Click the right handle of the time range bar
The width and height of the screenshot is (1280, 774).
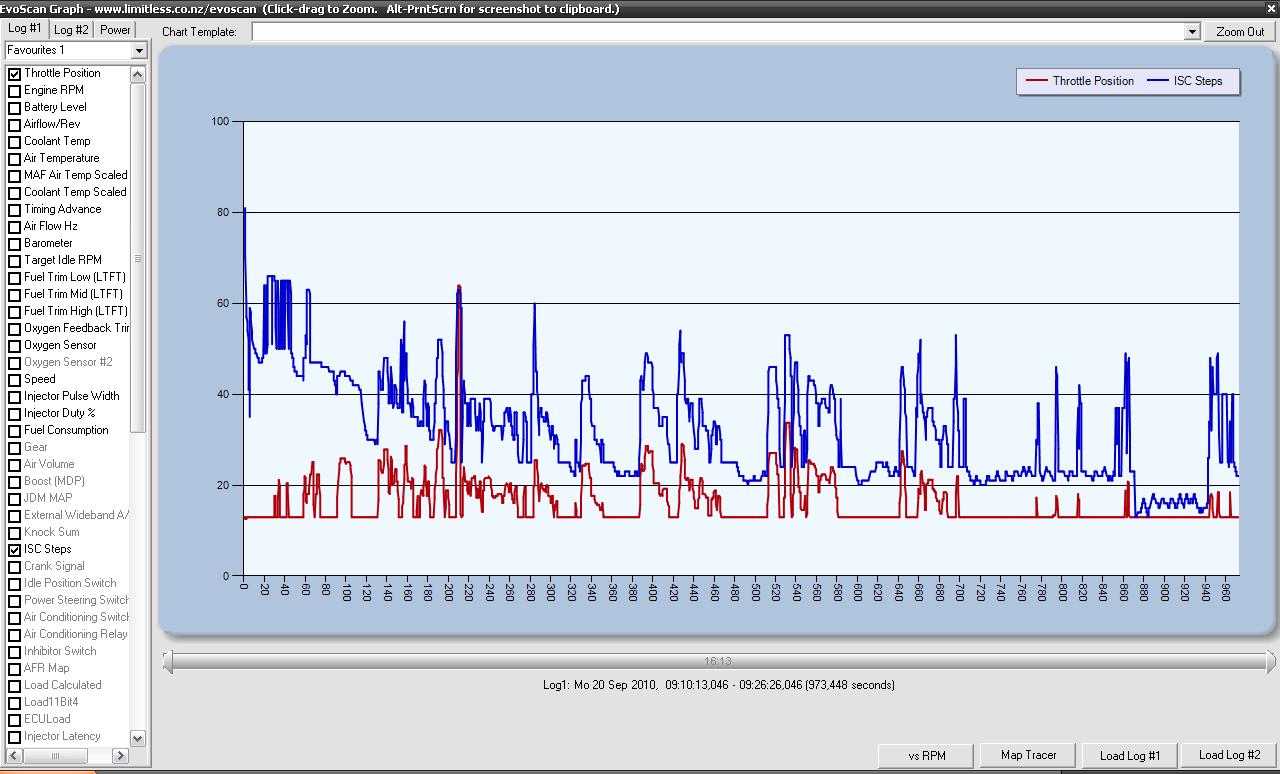(1271, 661)
